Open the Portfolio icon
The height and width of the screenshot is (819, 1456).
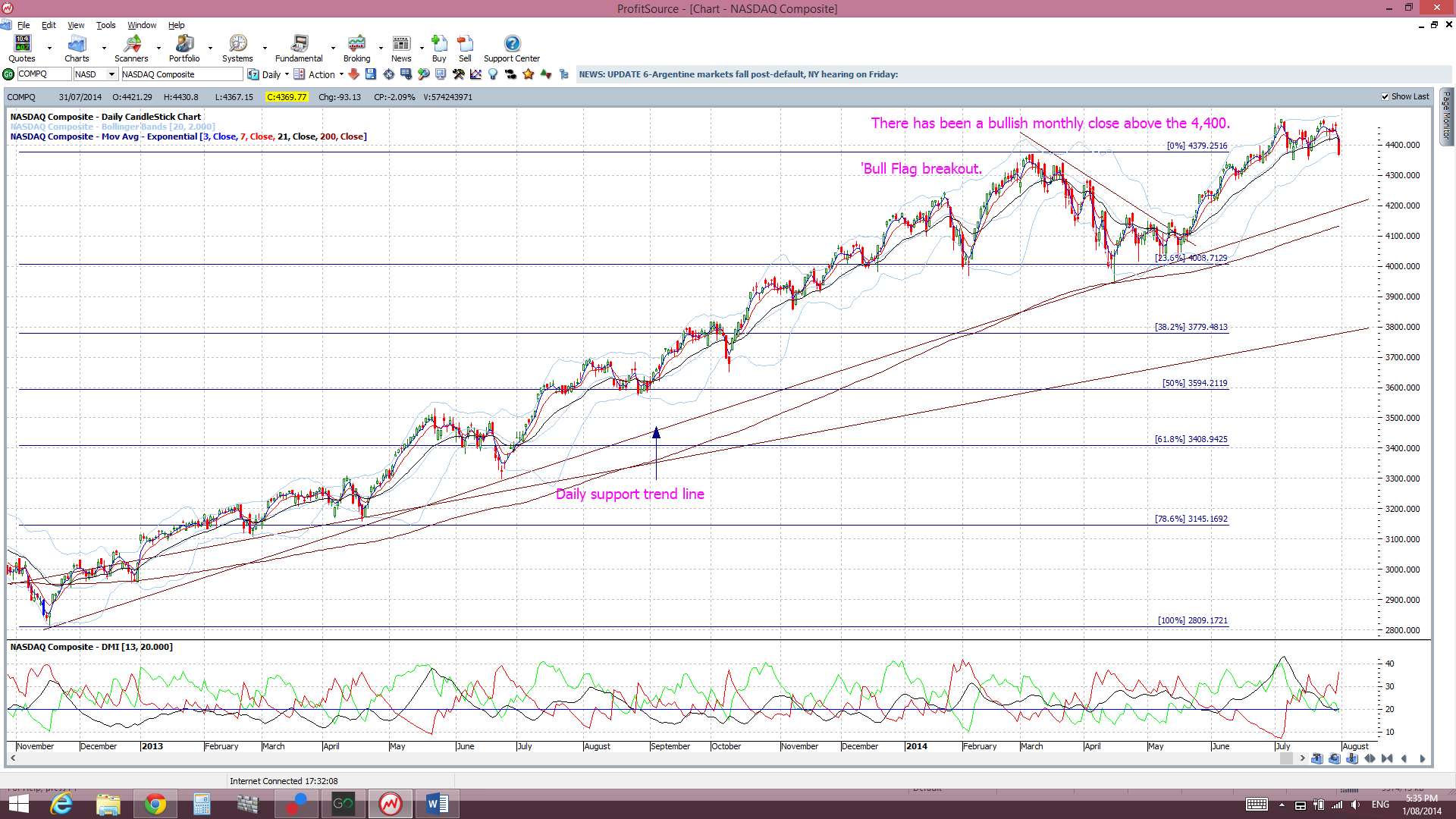[x=184, y=49]
